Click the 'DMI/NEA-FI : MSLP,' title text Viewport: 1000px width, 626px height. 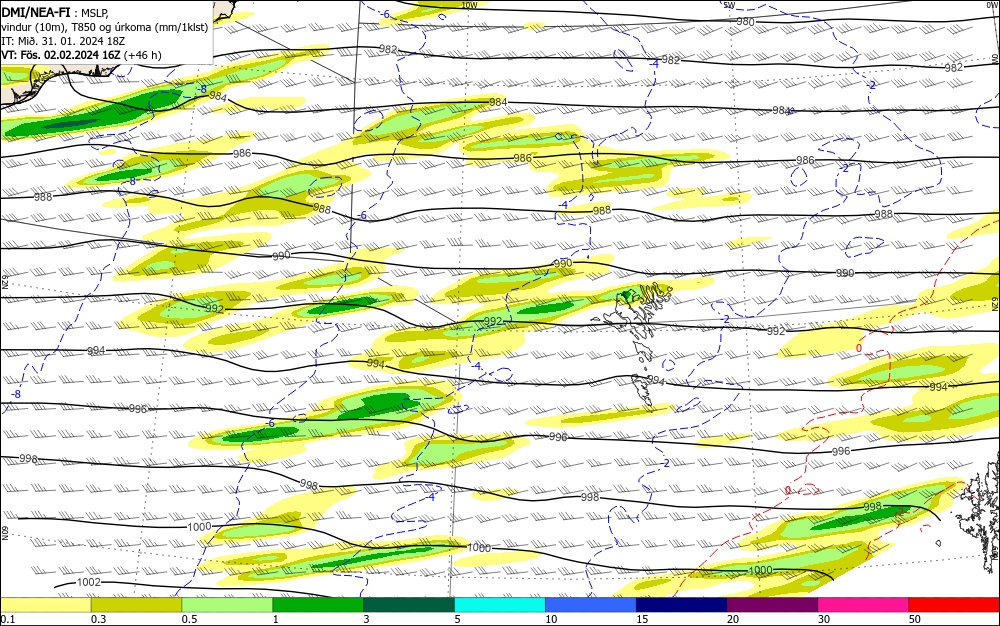[55, 11]
